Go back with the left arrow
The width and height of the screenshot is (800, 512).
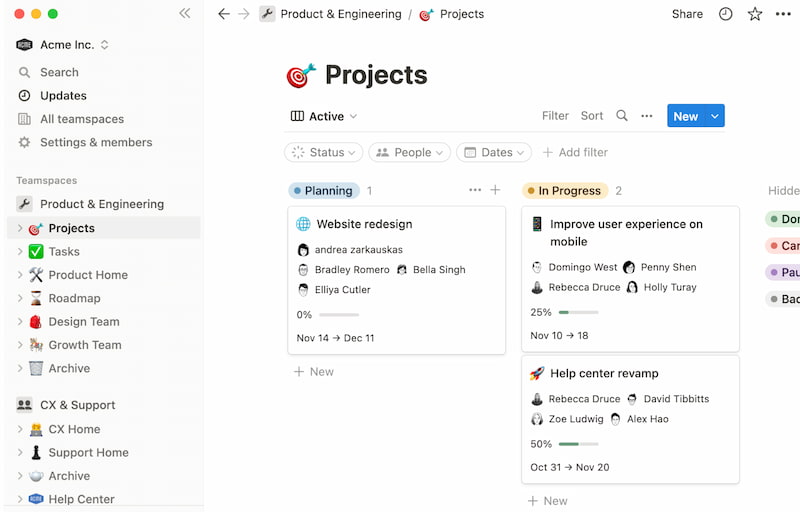pyautogui.click(x=223, y=14)
